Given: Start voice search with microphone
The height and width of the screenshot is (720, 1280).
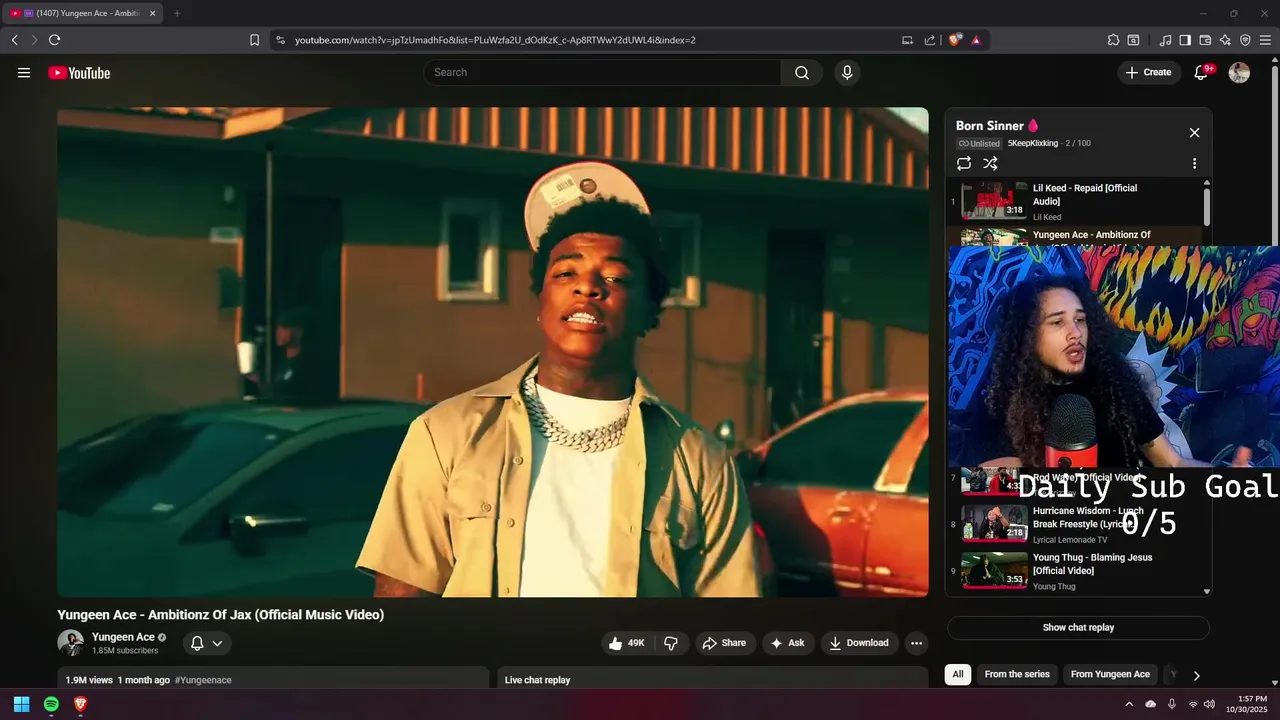Looking at the screenshot, I should (x=847, y=72).
